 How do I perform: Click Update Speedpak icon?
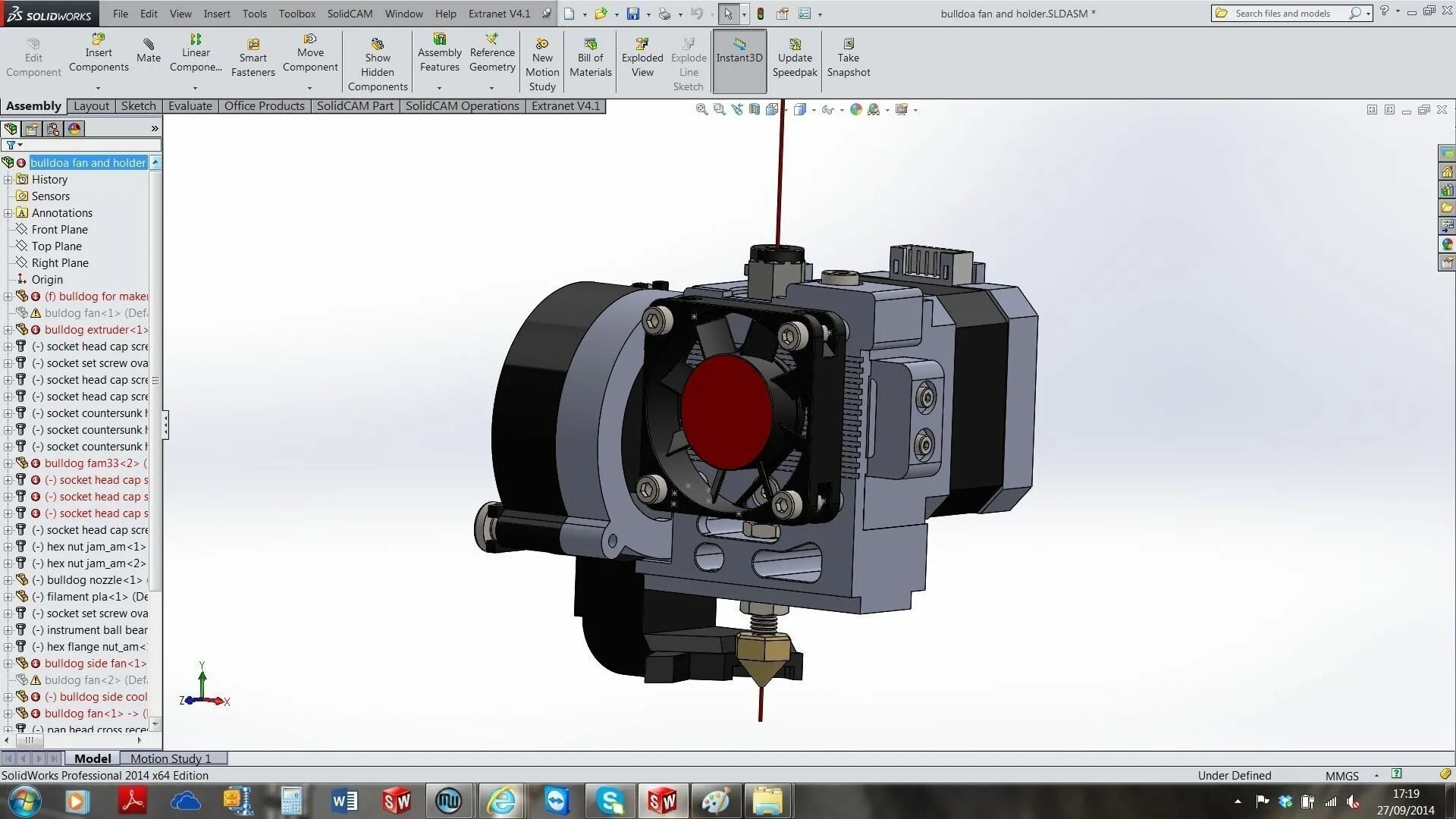click(x=794, y=45)
